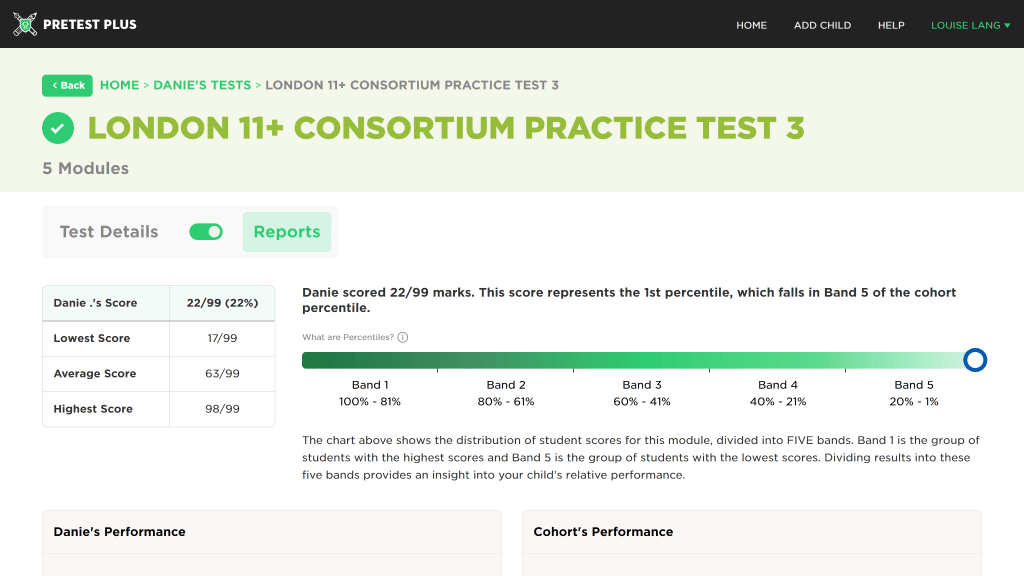Switch to the Reports view

tap(287, 231)
